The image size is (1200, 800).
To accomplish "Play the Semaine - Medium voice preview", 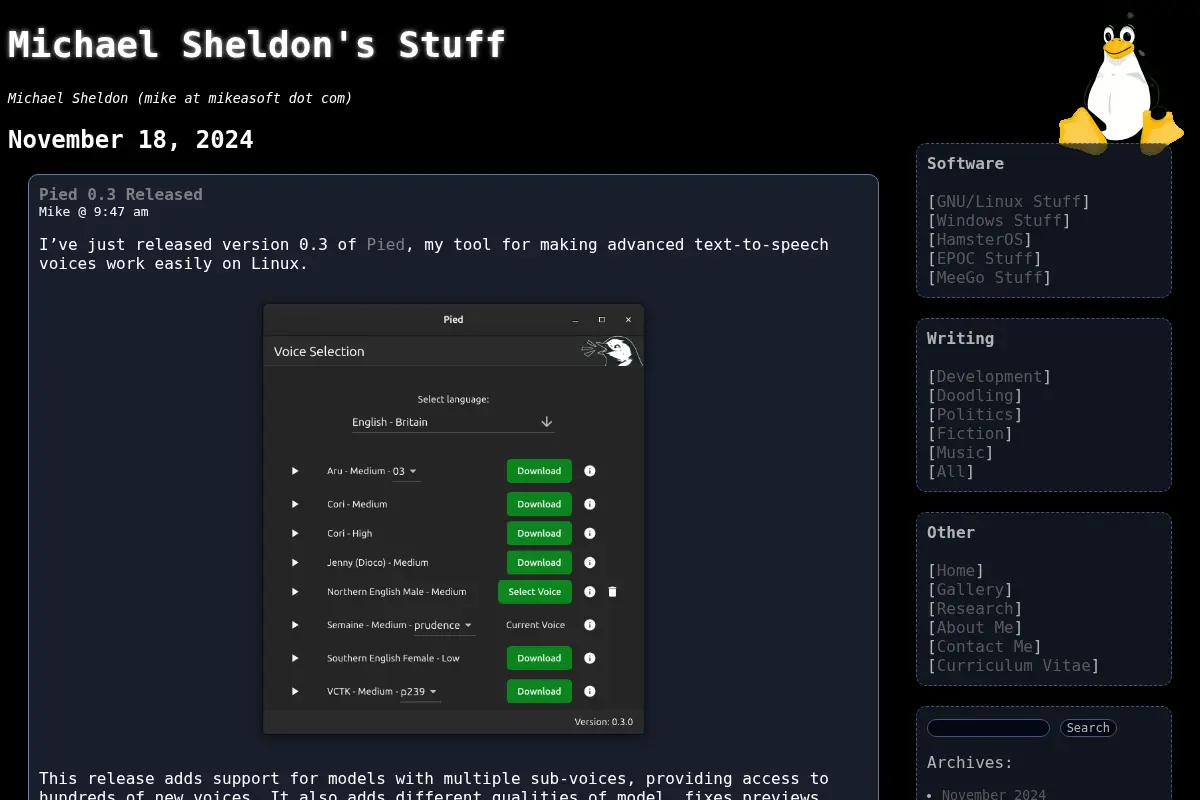I will [x=295, y=625].
